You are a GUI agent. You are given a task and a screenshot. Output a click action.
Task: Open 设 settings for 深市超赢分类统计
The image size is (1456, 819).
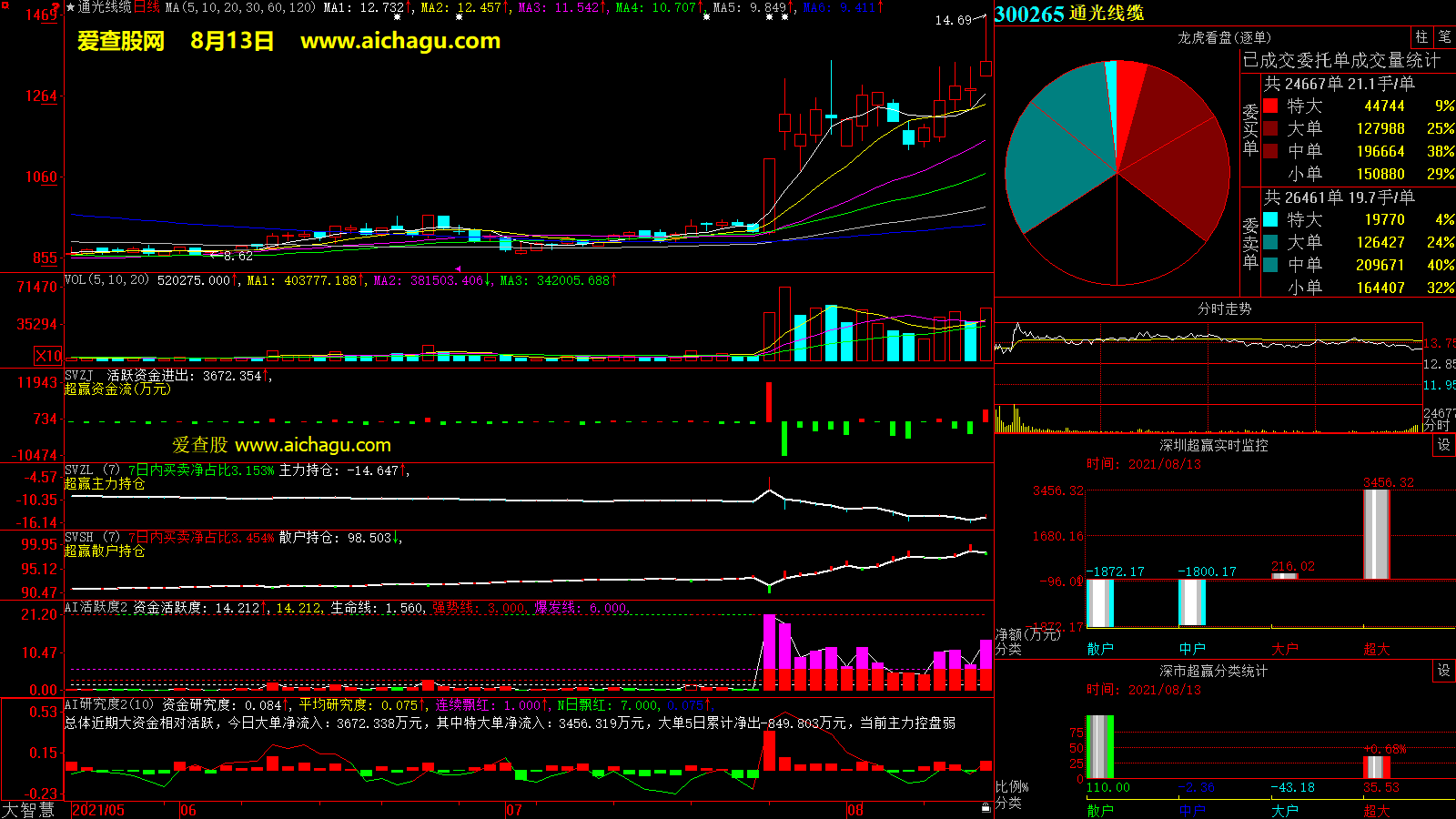click(1443, 671)
